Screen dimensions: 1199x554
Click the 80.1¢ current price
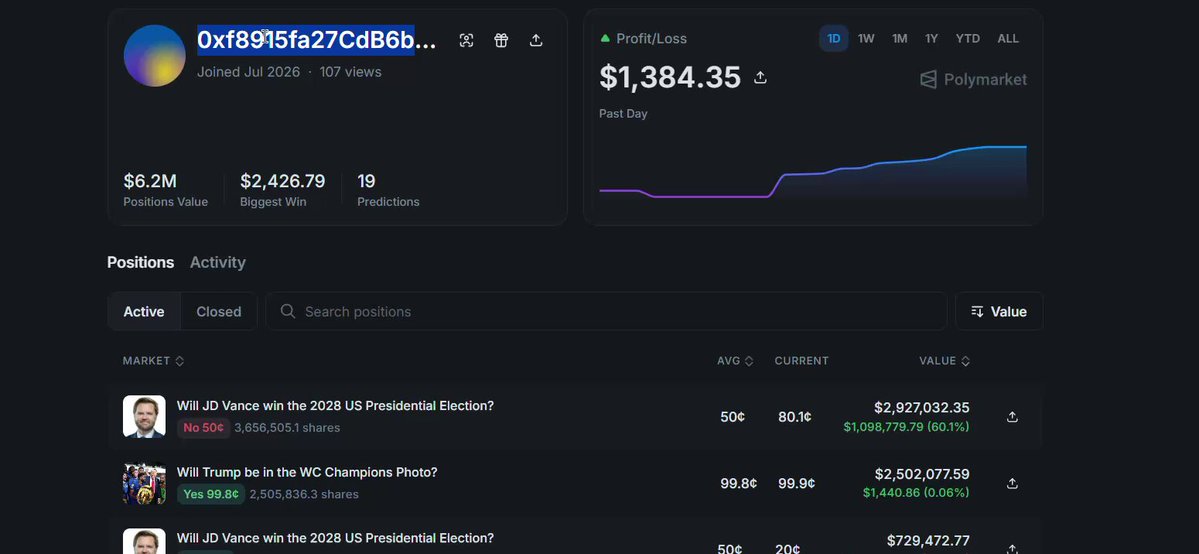coord(794,417)
